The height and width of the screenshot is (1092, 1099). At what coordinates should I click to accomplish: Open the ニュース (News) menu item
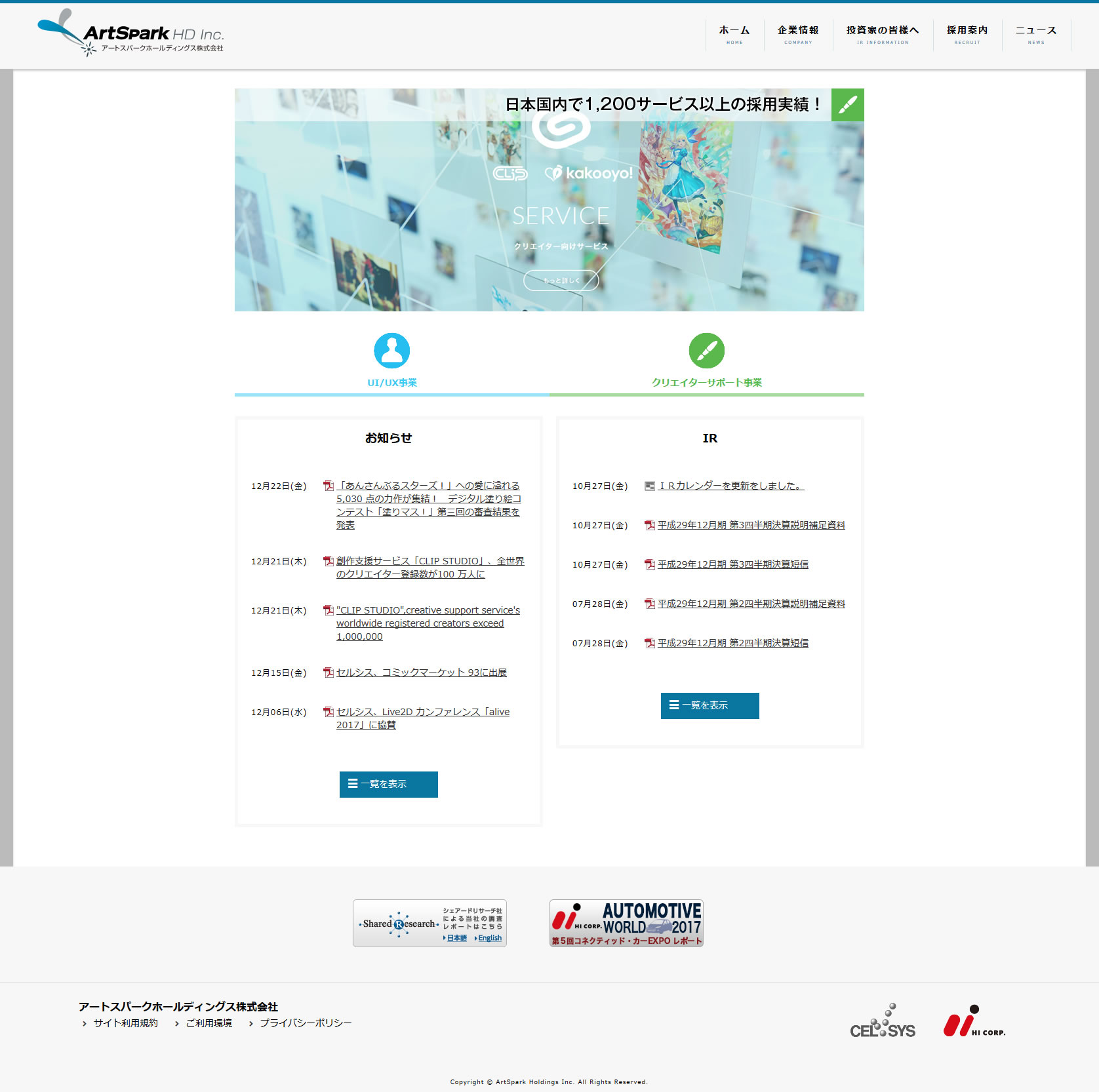coord(1036,35)
